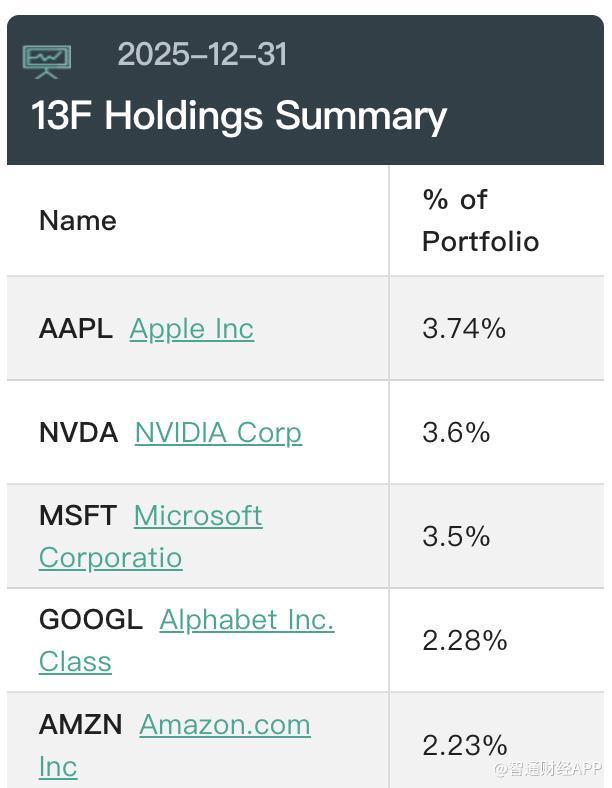
Task: Click the MSFT ticker symbol
Action: 78,516
